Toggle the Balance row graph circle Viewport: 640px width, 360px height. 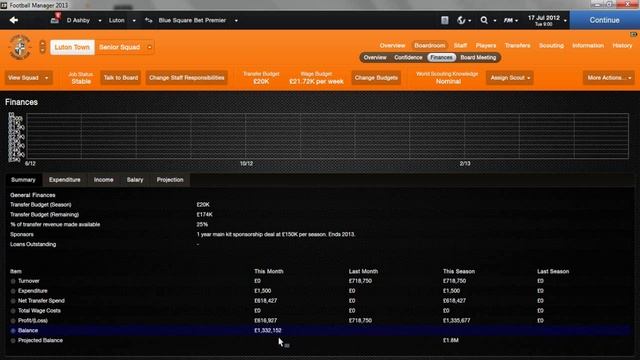click(x=13, y=331)
